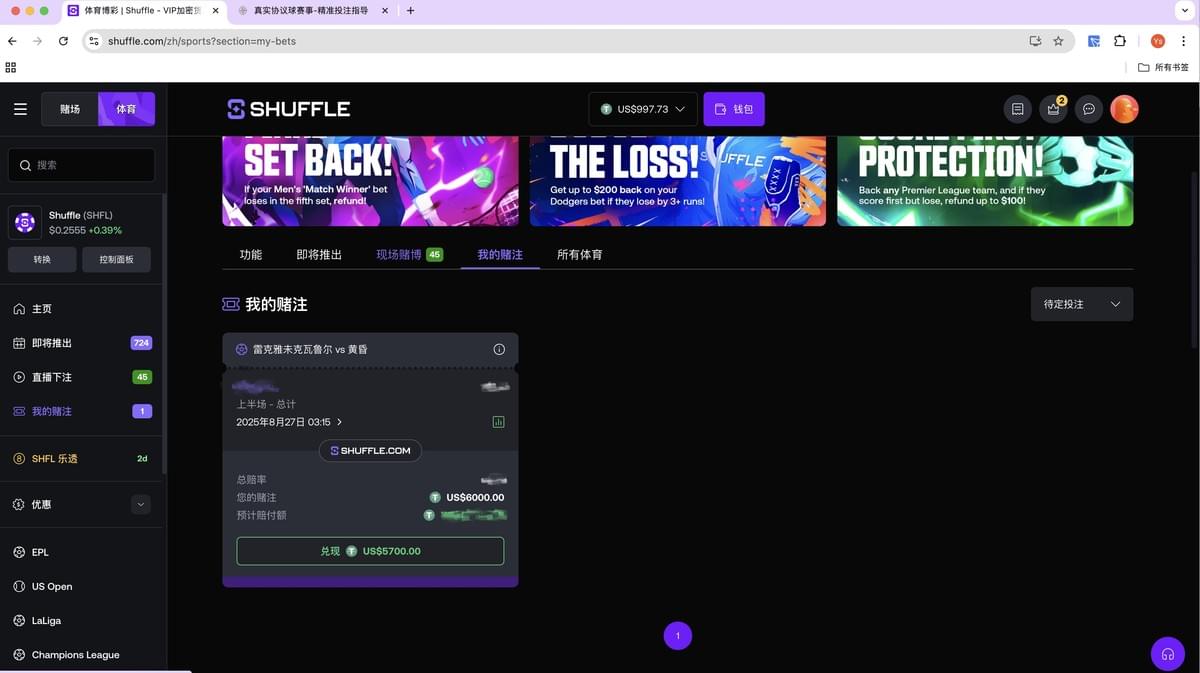
Task: Select the 即将推出 tab
Action: 319,255
